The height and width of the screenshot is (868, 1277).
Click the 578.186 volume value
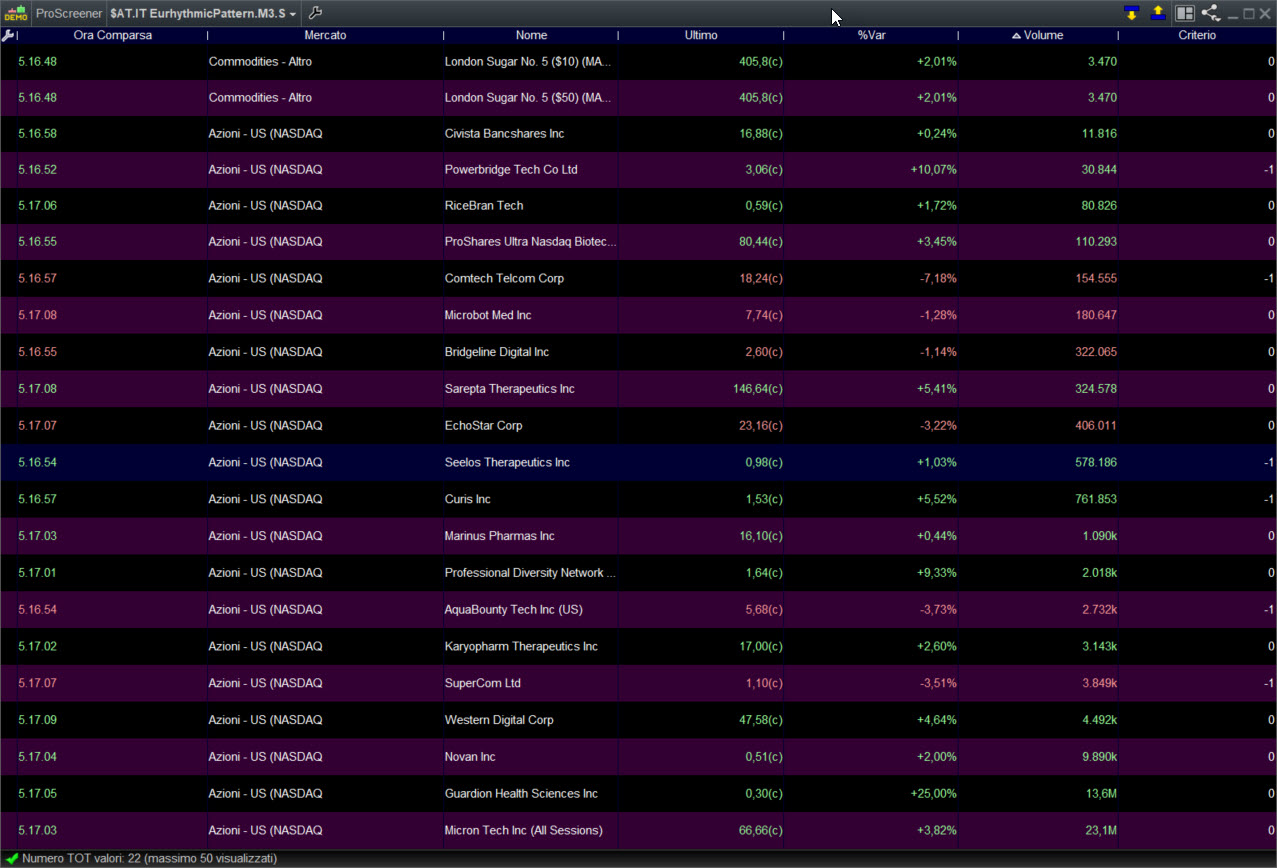1096,463
